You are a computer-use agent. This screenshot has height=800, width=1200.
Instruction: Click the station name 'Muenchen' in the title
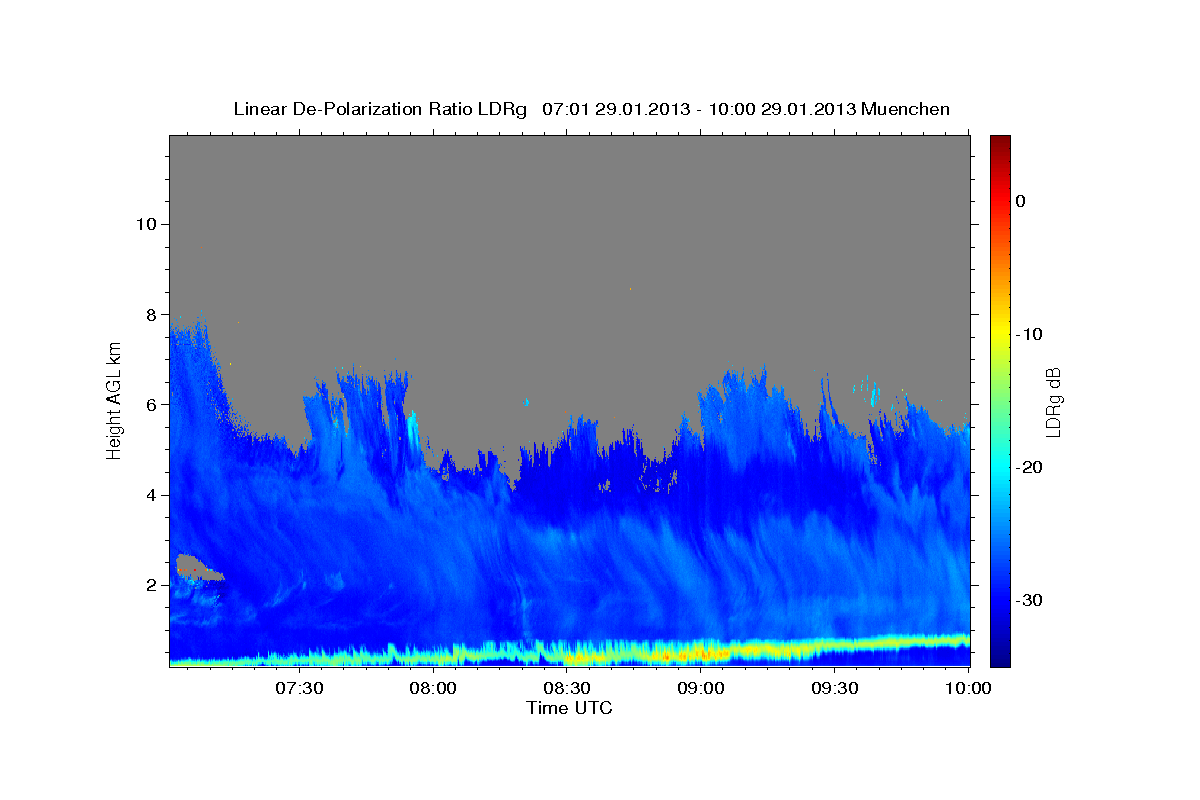pyautogui.click(x=907, y=109)
